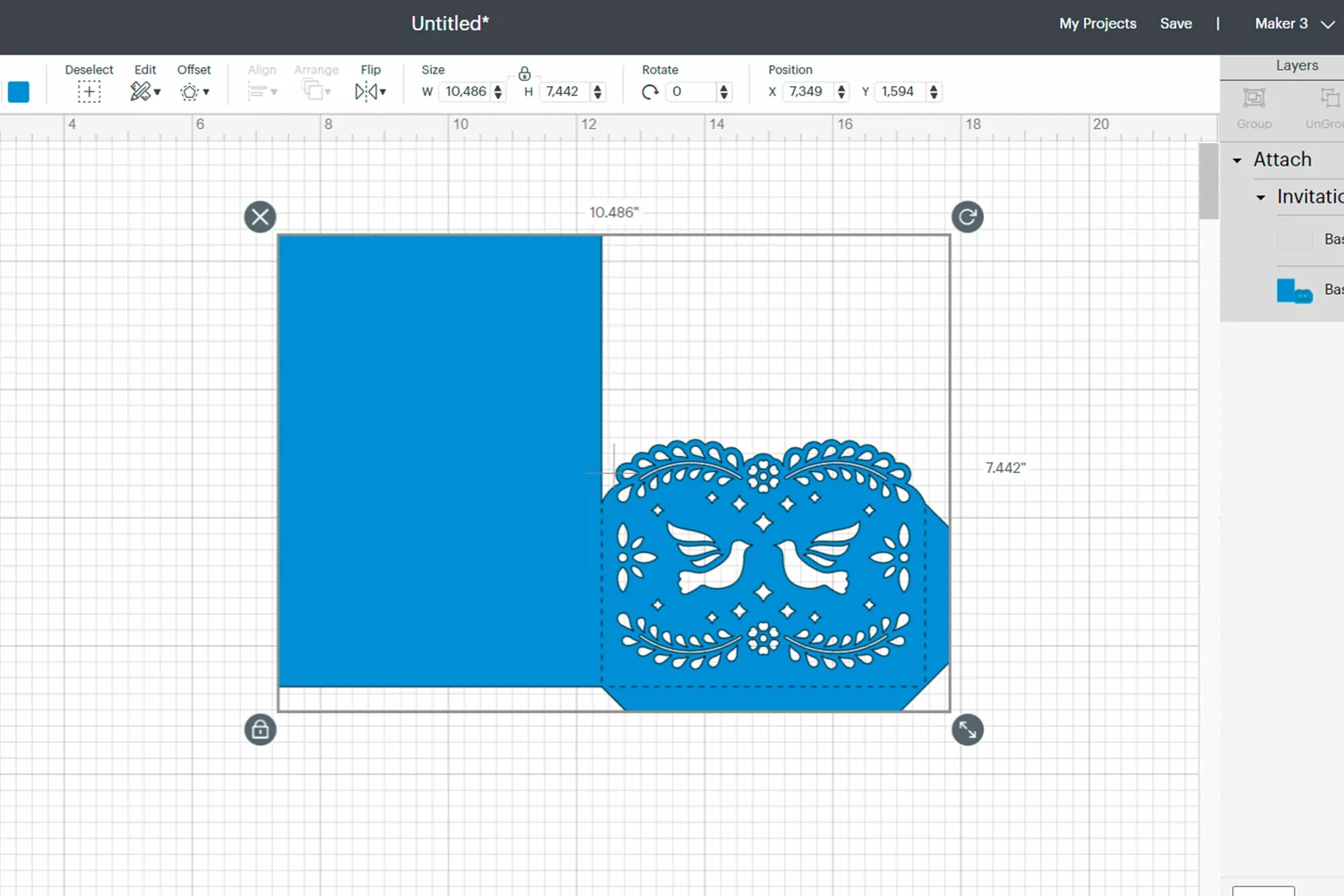
Task: Collapse the Attach layer group
Action: click(1237, 160)
